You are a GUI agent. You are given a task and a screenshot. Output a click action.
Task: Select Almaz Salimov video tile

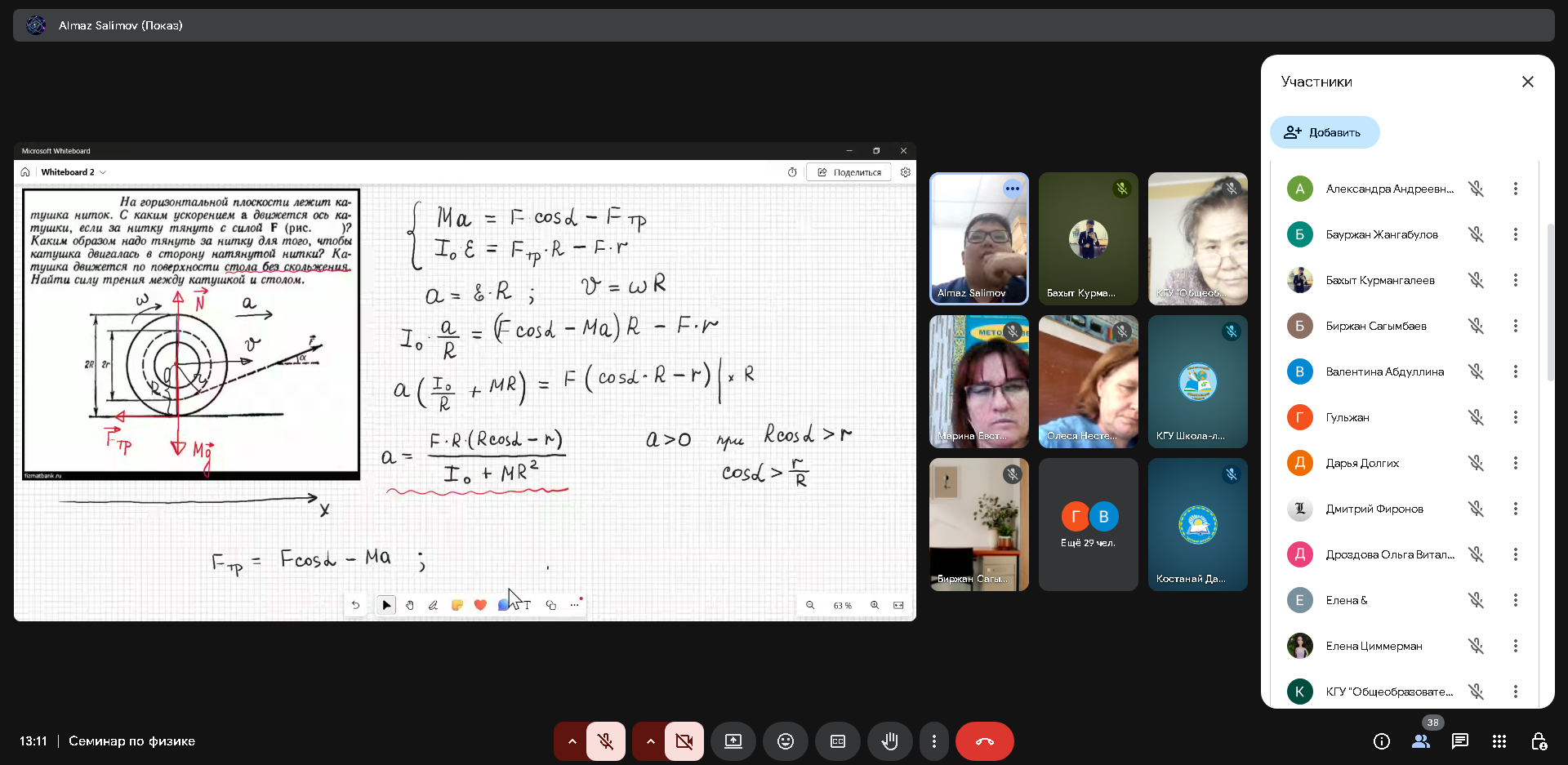coord(978,238)
